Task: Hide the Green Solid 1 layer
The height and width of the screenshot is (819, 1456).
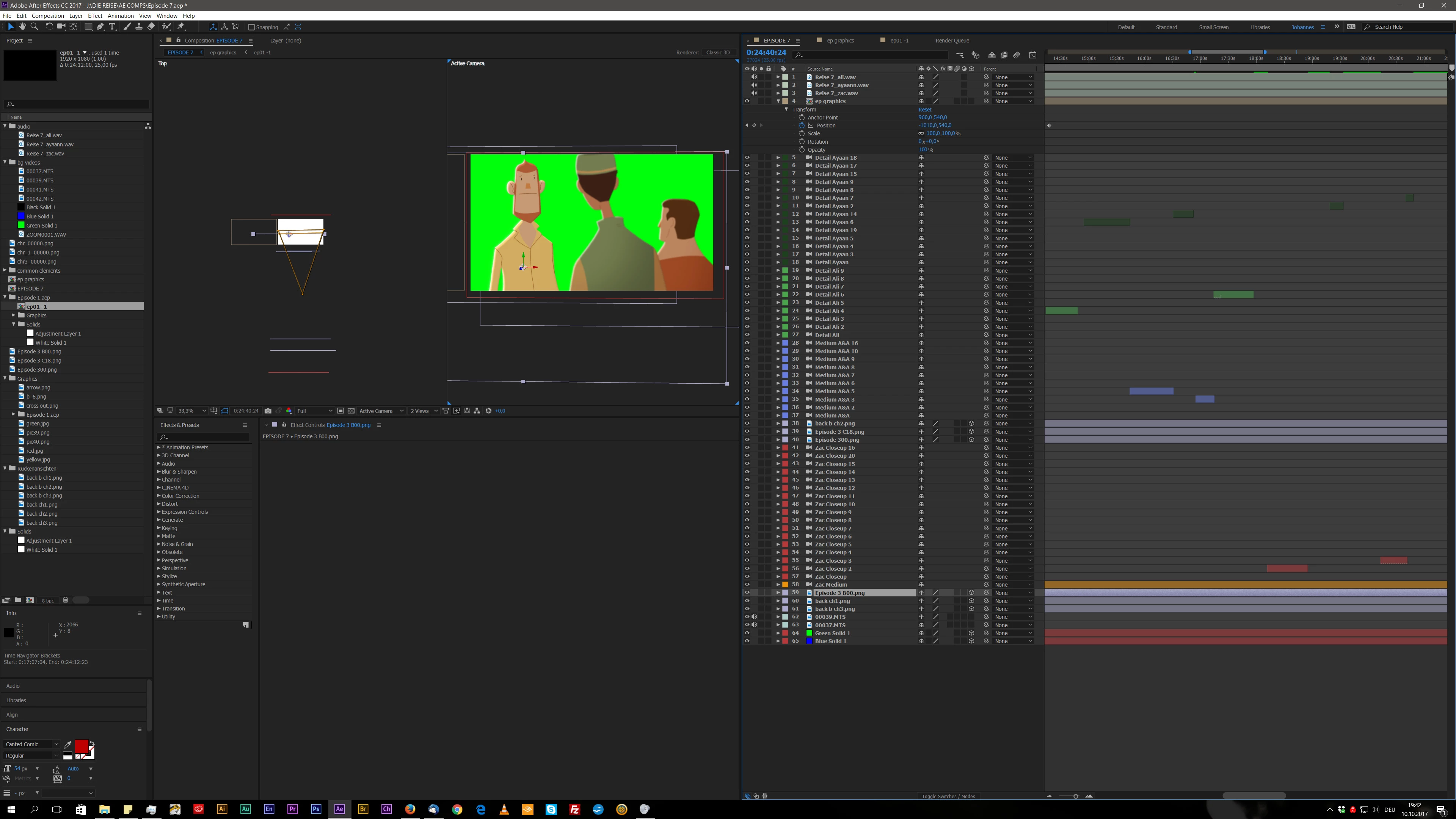Action: (x=747, y=633)
